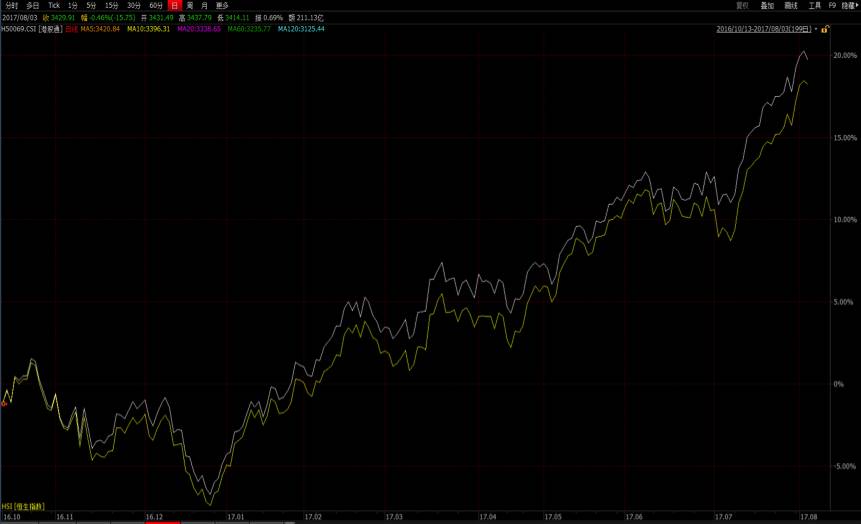This screenshot has height=524, width=861.
Task: Click 隐藏 to hide the side panel
Action: [x=849, y=5]
